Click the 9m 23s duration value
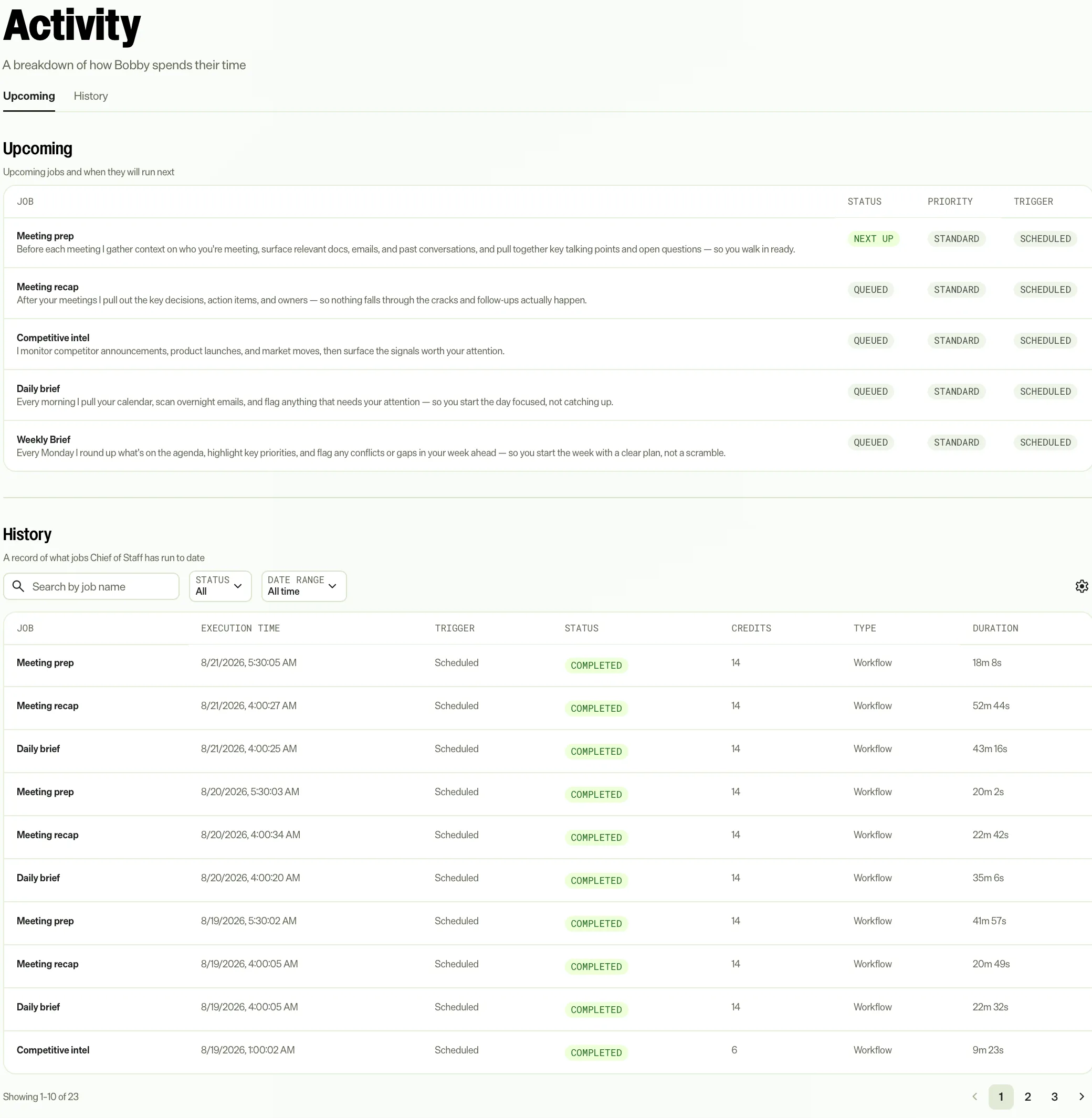 coord(988,1050)
